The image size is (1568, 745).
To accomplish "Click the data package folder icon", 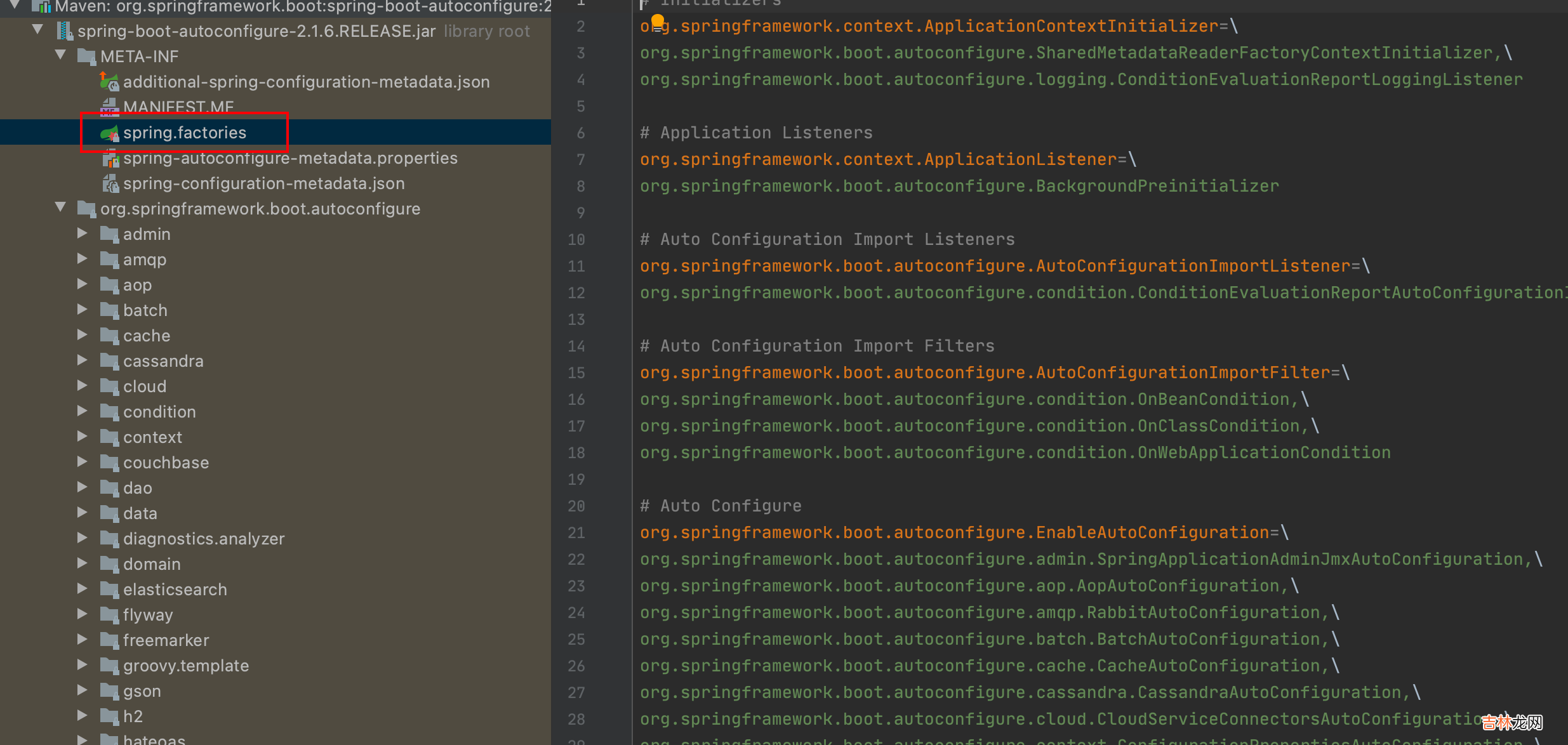I will click(x=109, y=513).
